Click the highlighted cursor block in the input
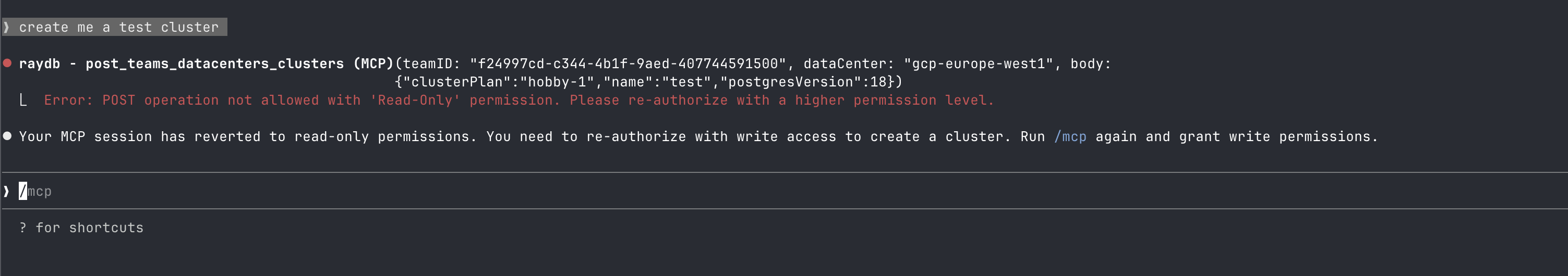 [23, 192]
